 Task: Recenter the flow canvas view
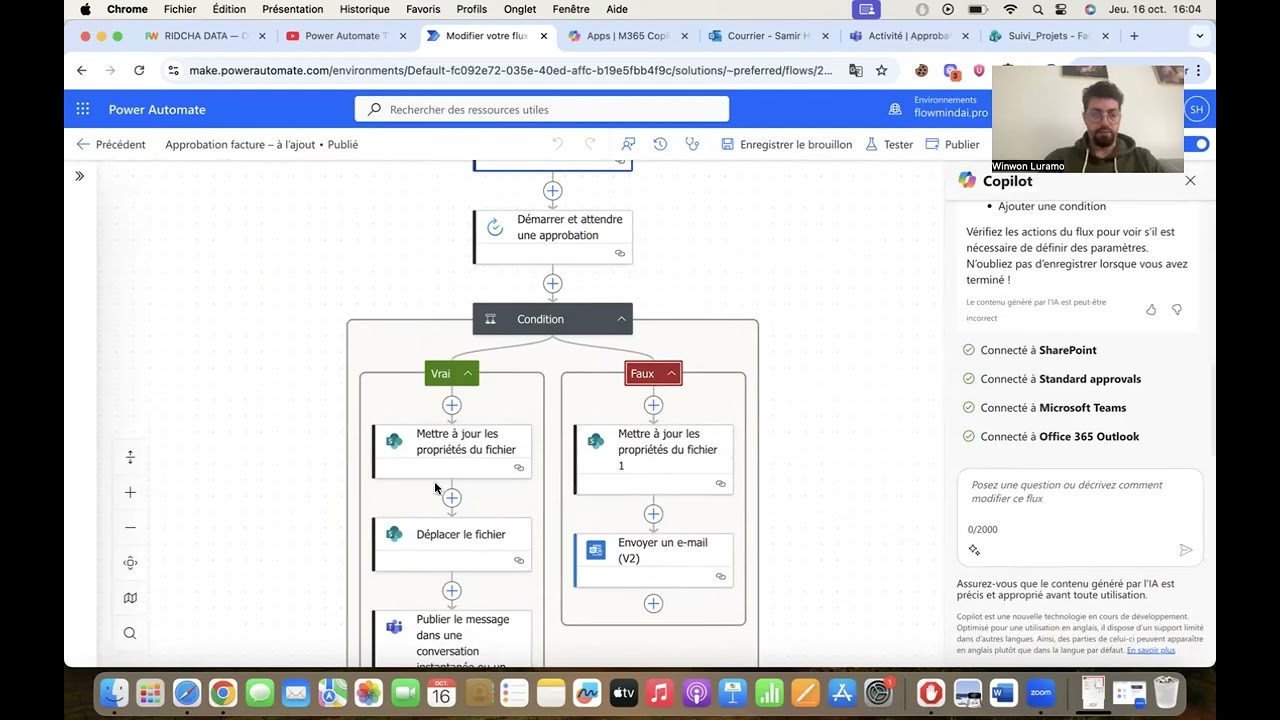130,563
